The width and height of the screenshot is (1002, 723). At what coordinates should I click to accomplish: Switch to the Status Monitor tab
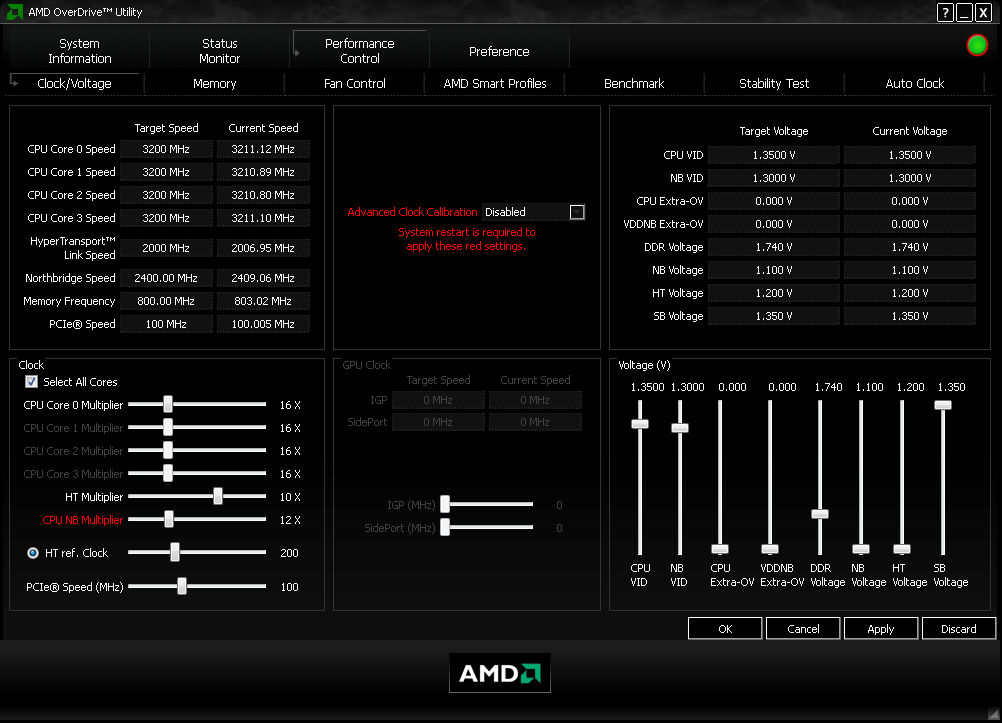(x=219, y=48)
